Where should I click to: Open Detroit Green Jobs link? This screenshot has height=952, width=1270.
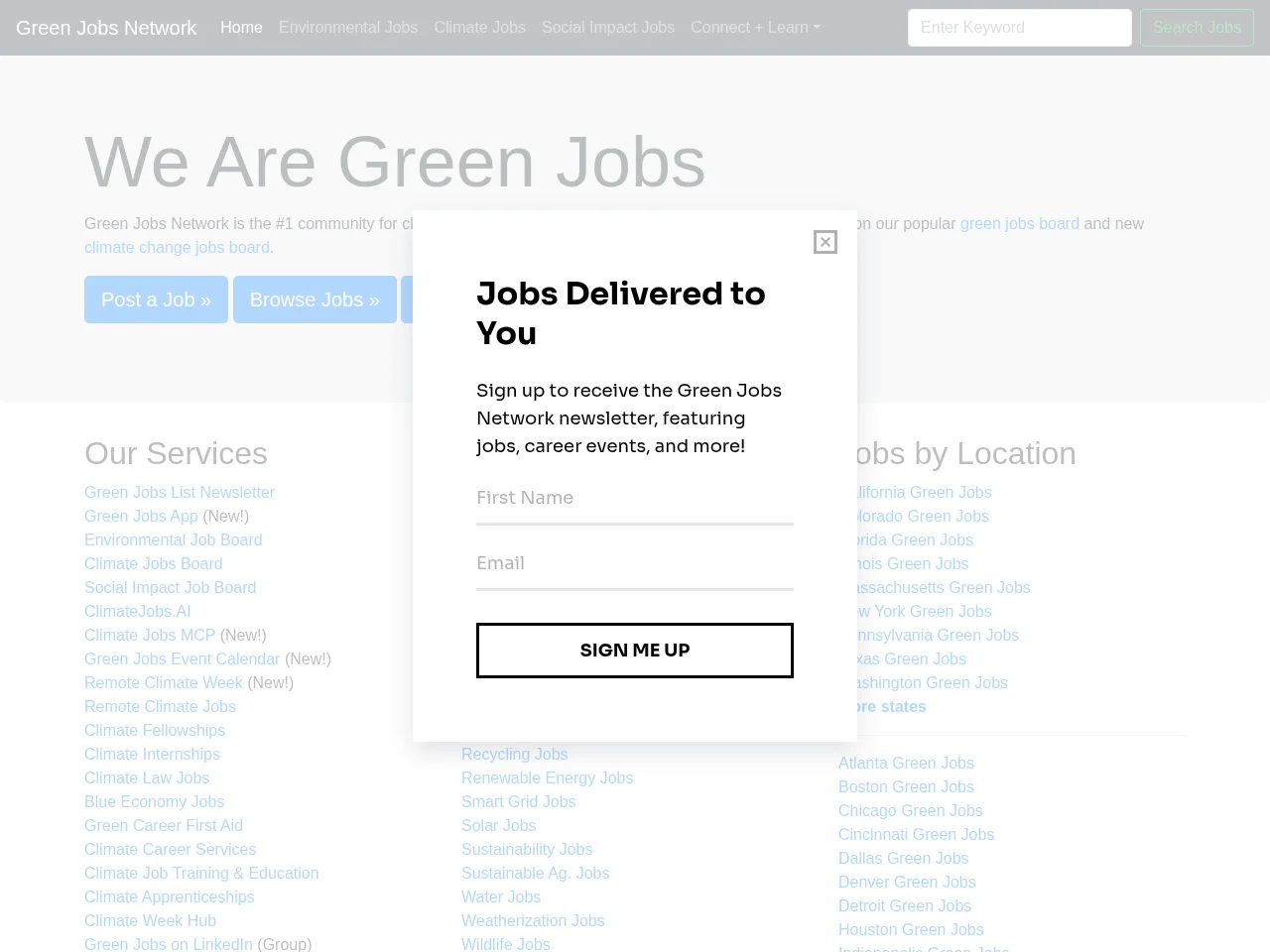coord(905,905)
